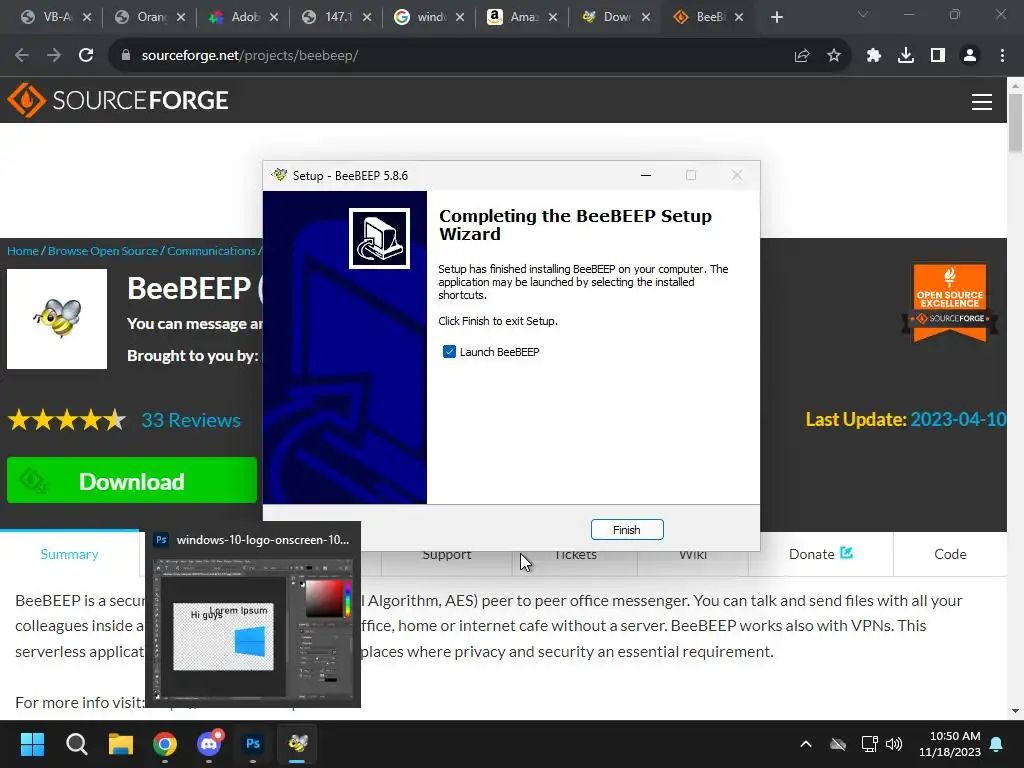This screenshot has height=768, width=1024.
Task: Click the address bar URL field
Action: click(x=451, y=56)
